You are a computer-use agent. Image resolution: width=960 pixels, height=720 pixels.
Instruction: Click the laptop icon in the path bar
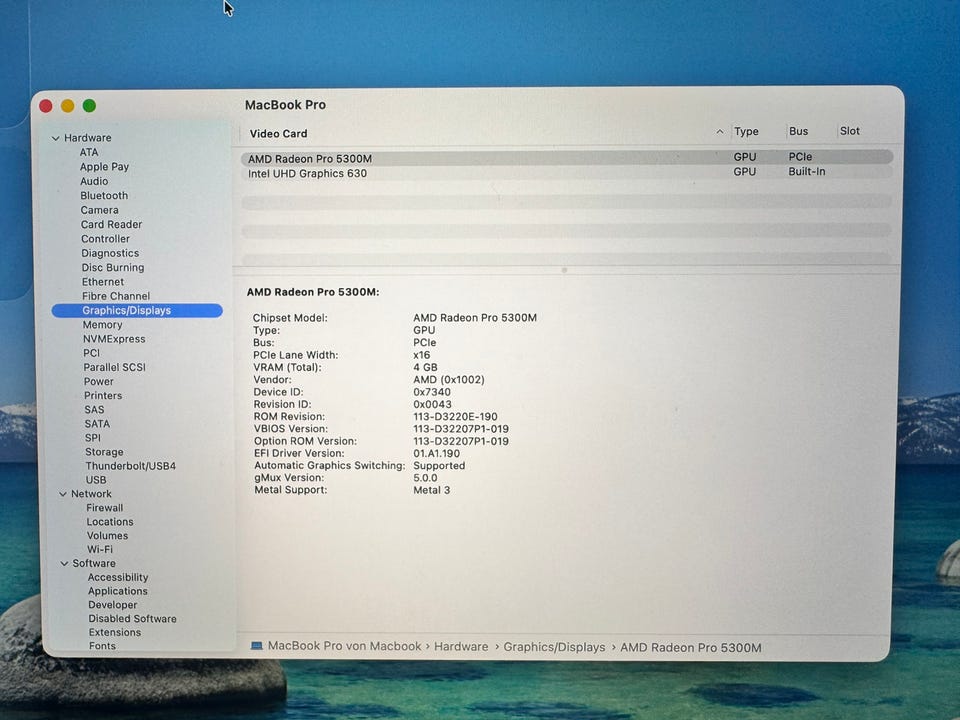tap(257, 646)
